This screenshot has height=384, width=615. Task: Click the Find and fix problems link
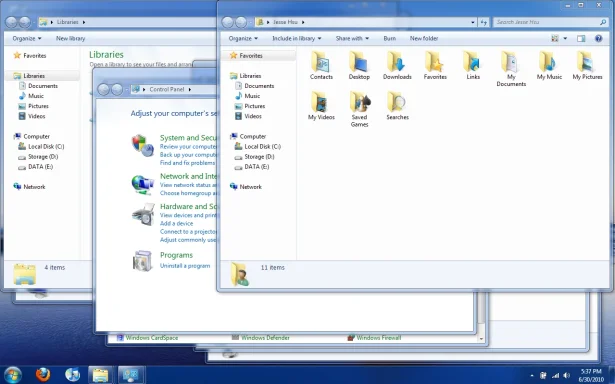[187, 163]
